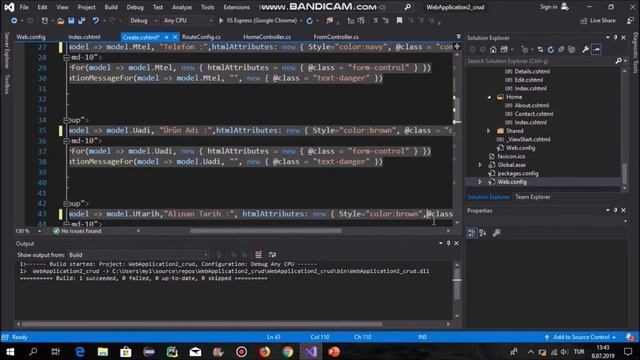Open the Build menu
This screenshot has width=640, height=360.
coord(111,7)
